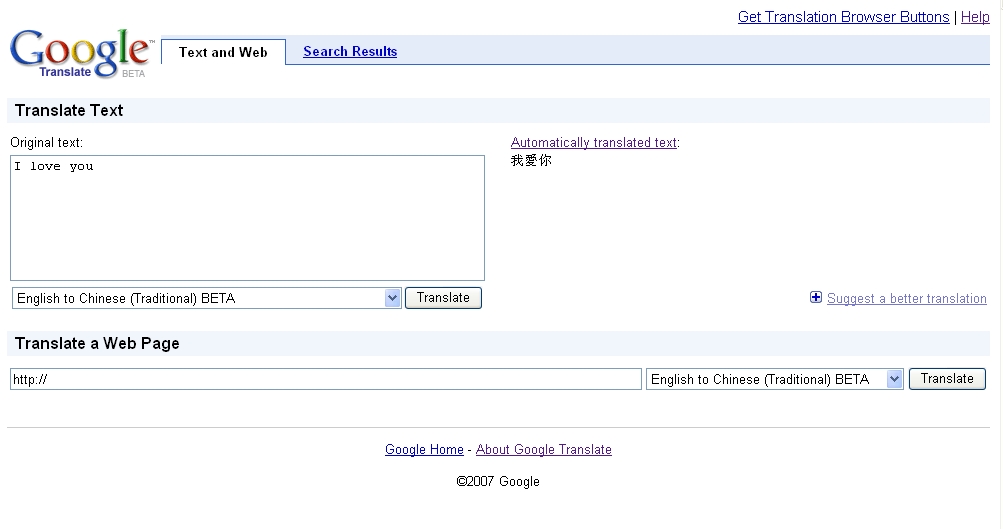Open the Text and Web tab
The height and width of the screenshot is (529, 1003).
pos(223,52)
